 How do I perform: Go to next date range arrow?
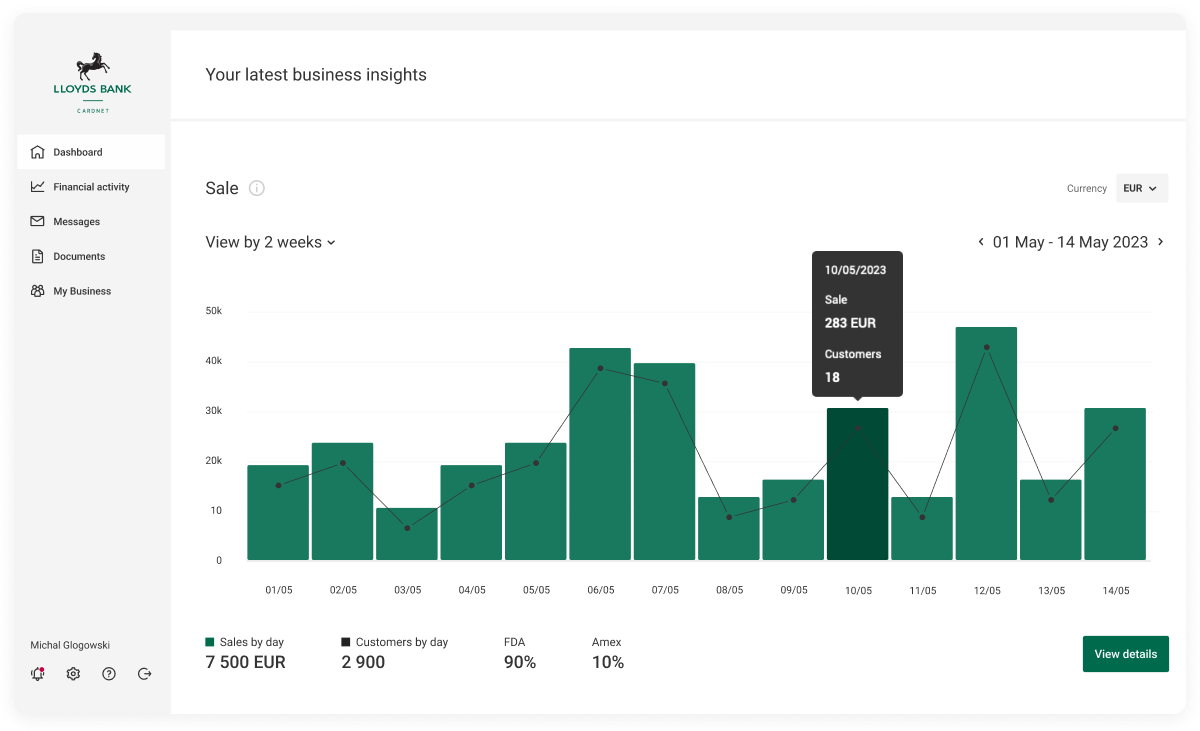coord(1160,242)
